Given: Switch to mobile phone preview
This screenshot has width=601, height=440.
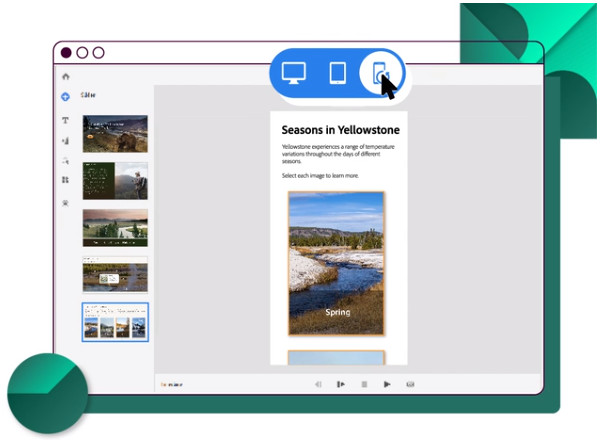Looking at the screenshot, I should (381, 73).
